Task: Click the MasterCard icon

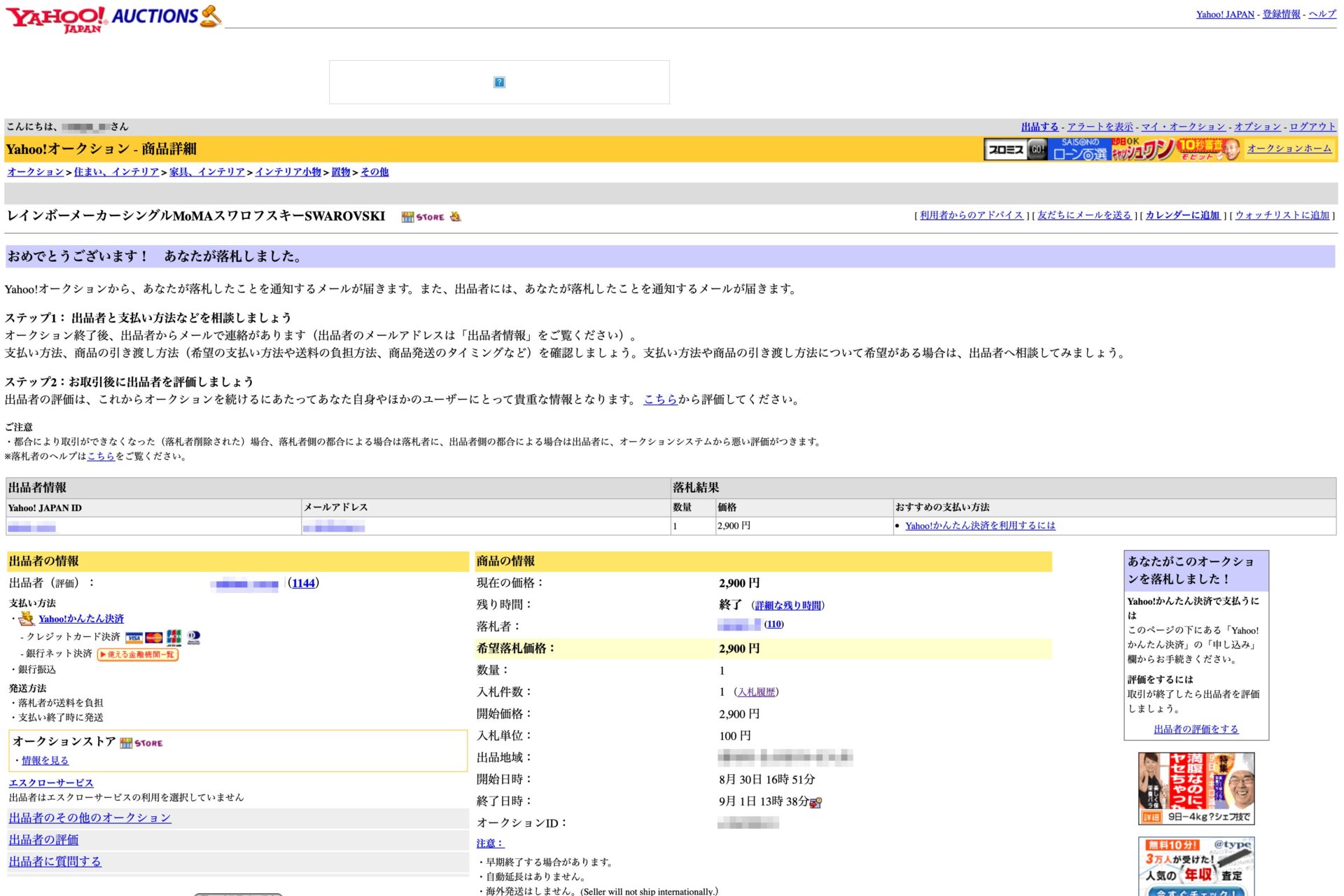Action: coord(154,637)
